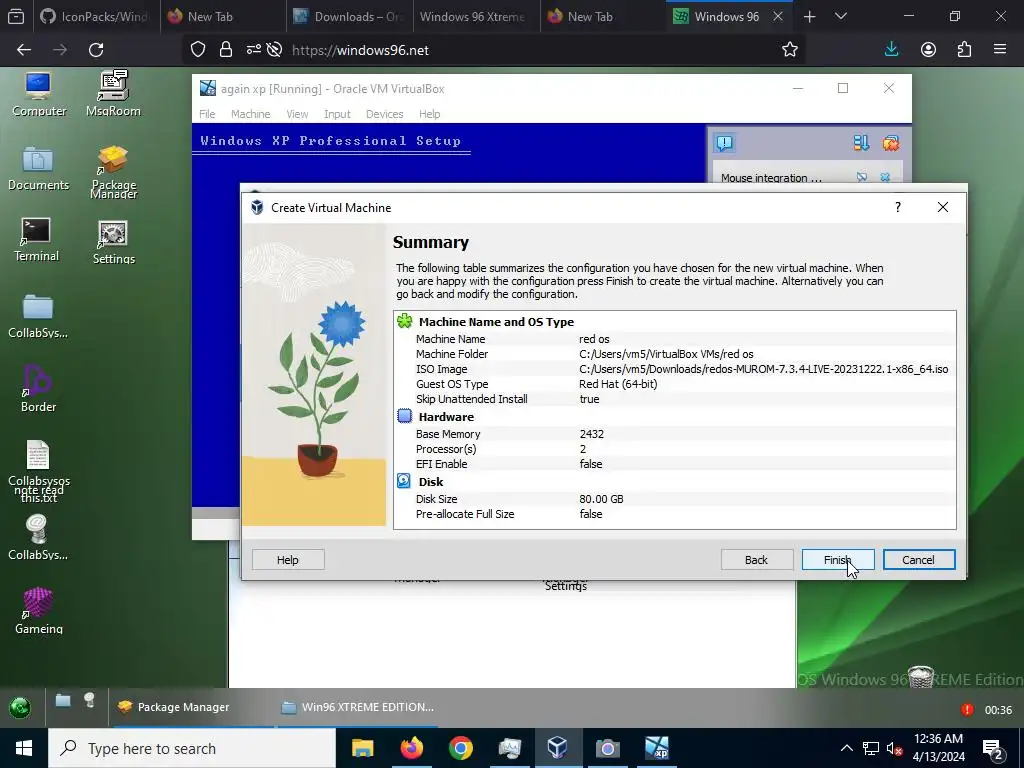Open the Computer desktop icon

tap(39, 94)
